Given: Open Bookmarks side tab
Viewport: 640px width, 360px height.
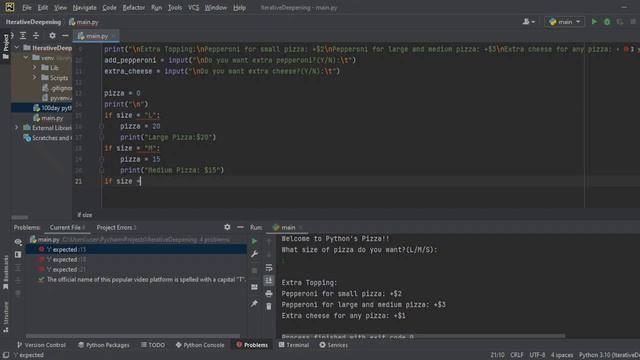Looking at the screenshot, I should (x=5, y=272).
